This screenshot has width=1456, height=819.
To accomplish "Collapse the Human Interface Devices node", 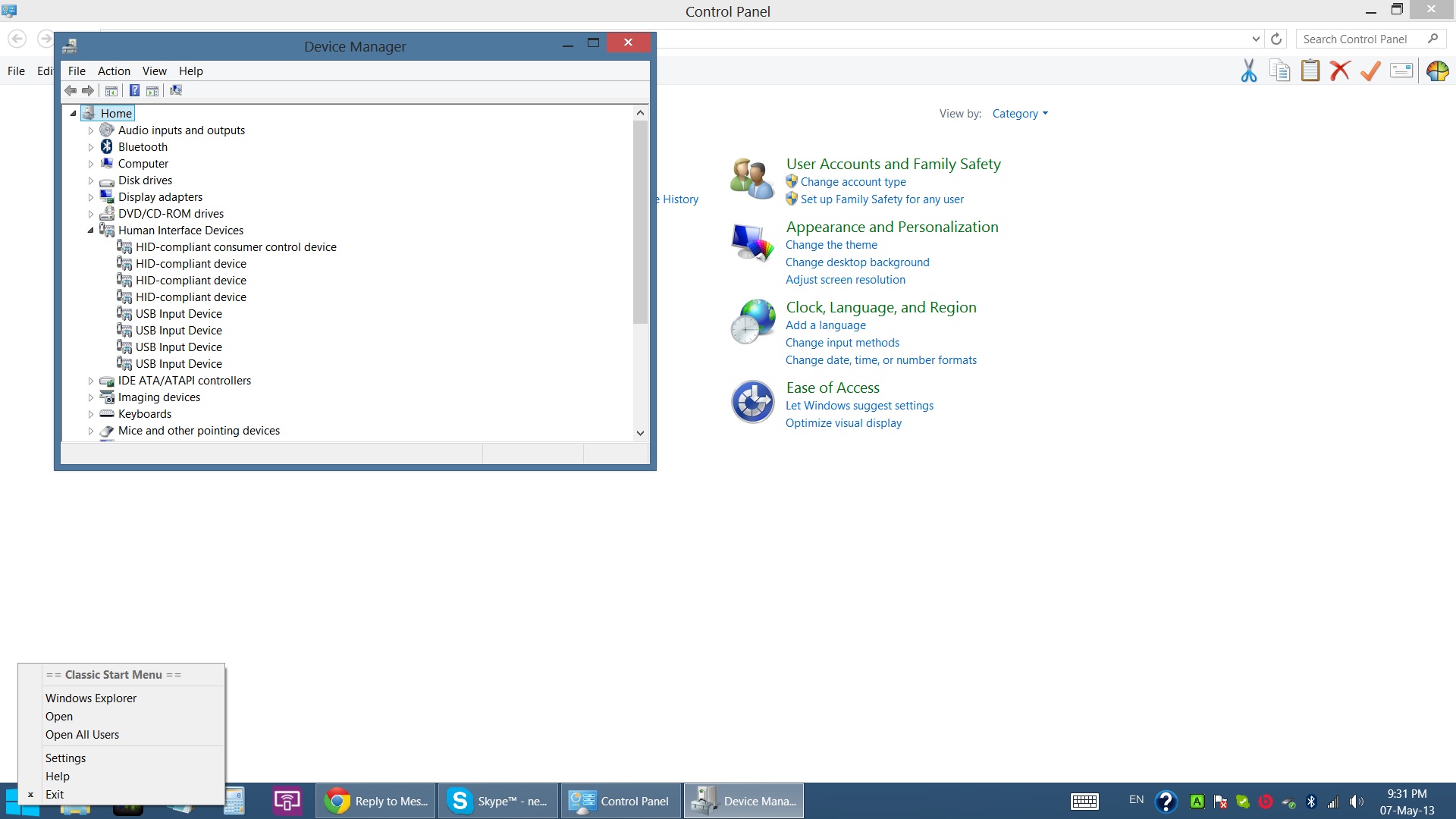I will [91, 231].
